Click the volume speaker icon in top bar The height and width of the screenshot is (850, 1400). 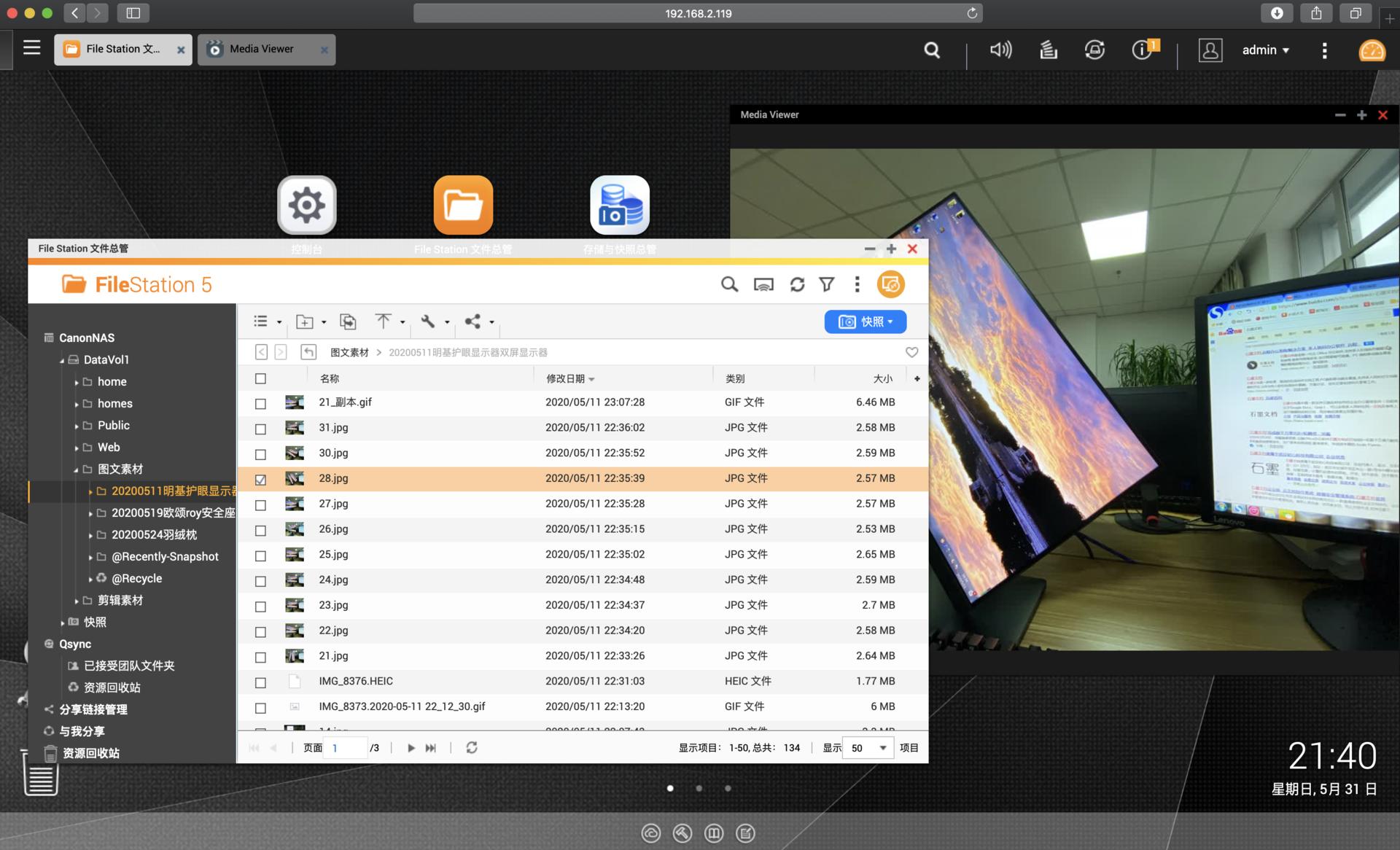[x=1000, y=50]
